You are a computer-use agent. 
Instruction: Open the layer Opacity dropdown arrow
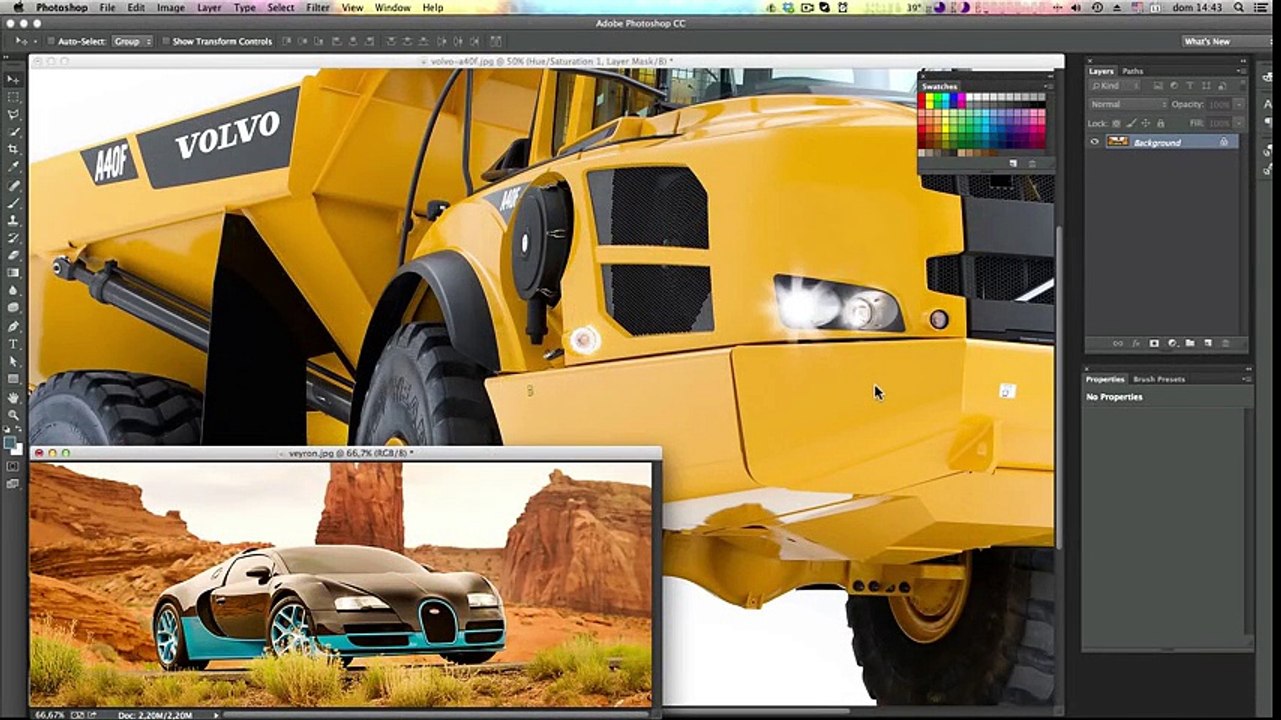1238,104
